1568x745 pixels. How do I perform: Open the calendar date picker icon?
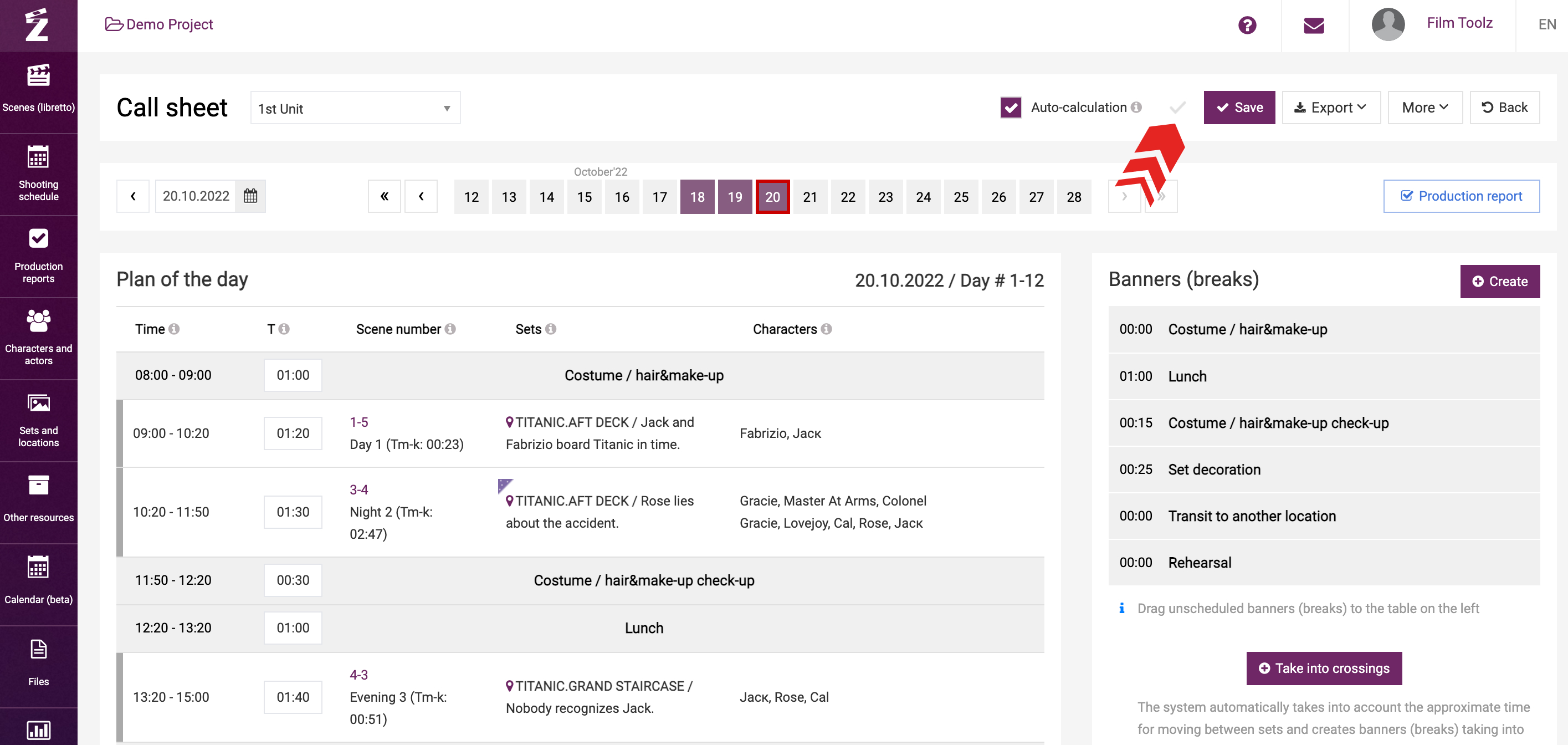(x=250, y=196)
